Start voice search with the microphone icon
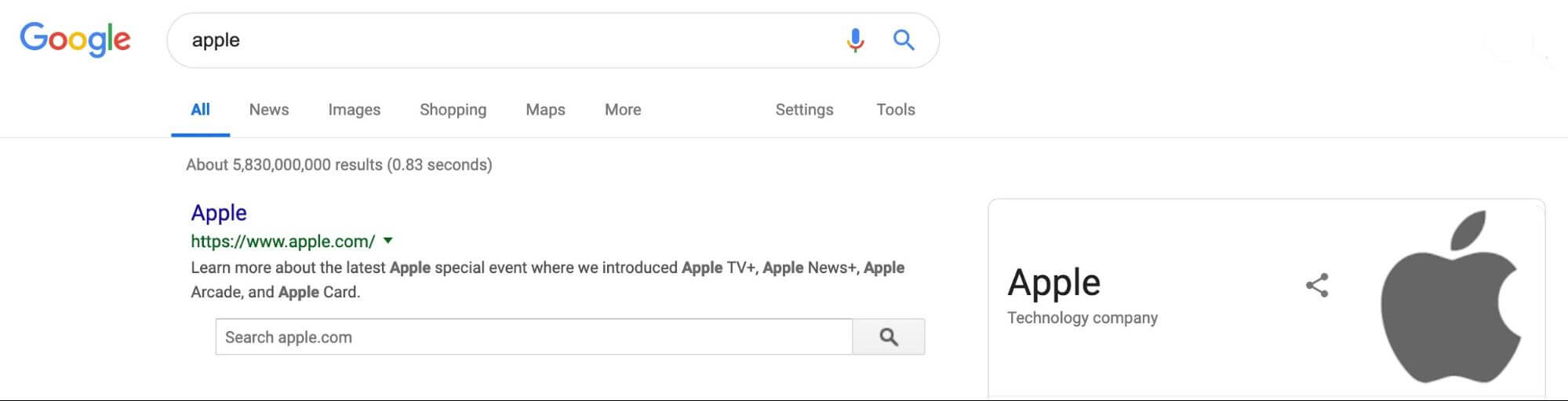Image resolution: width=1568 pixels, height=401 pixels. coord(855,39)
